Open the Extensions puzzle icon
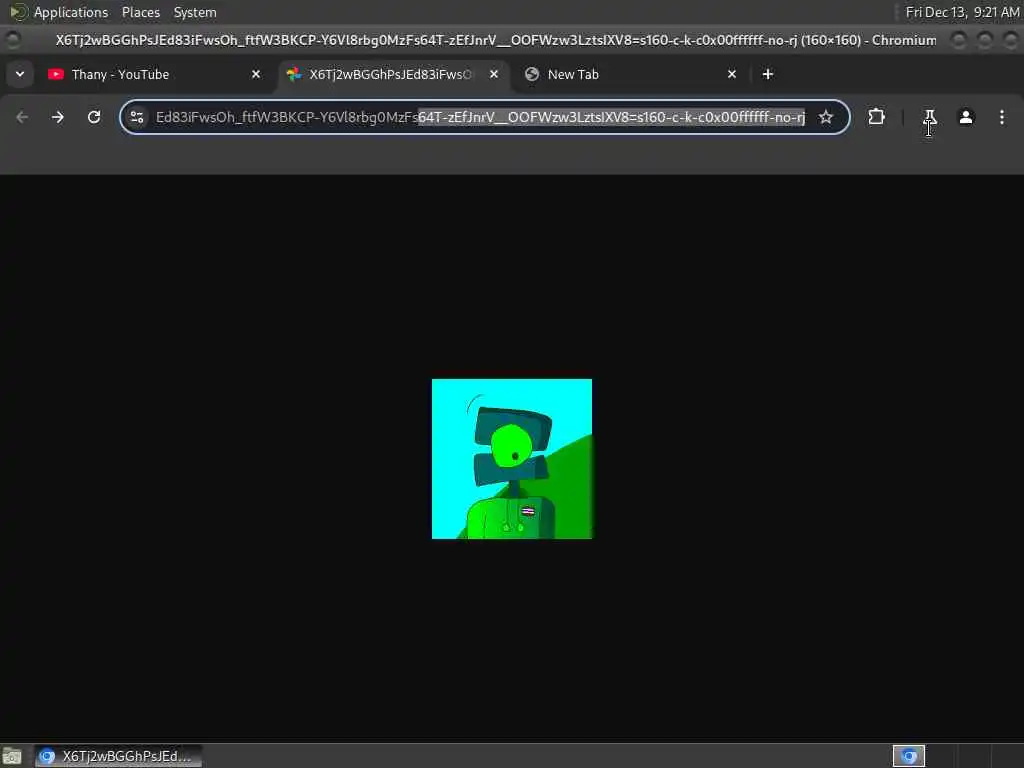 pos(876,118)
